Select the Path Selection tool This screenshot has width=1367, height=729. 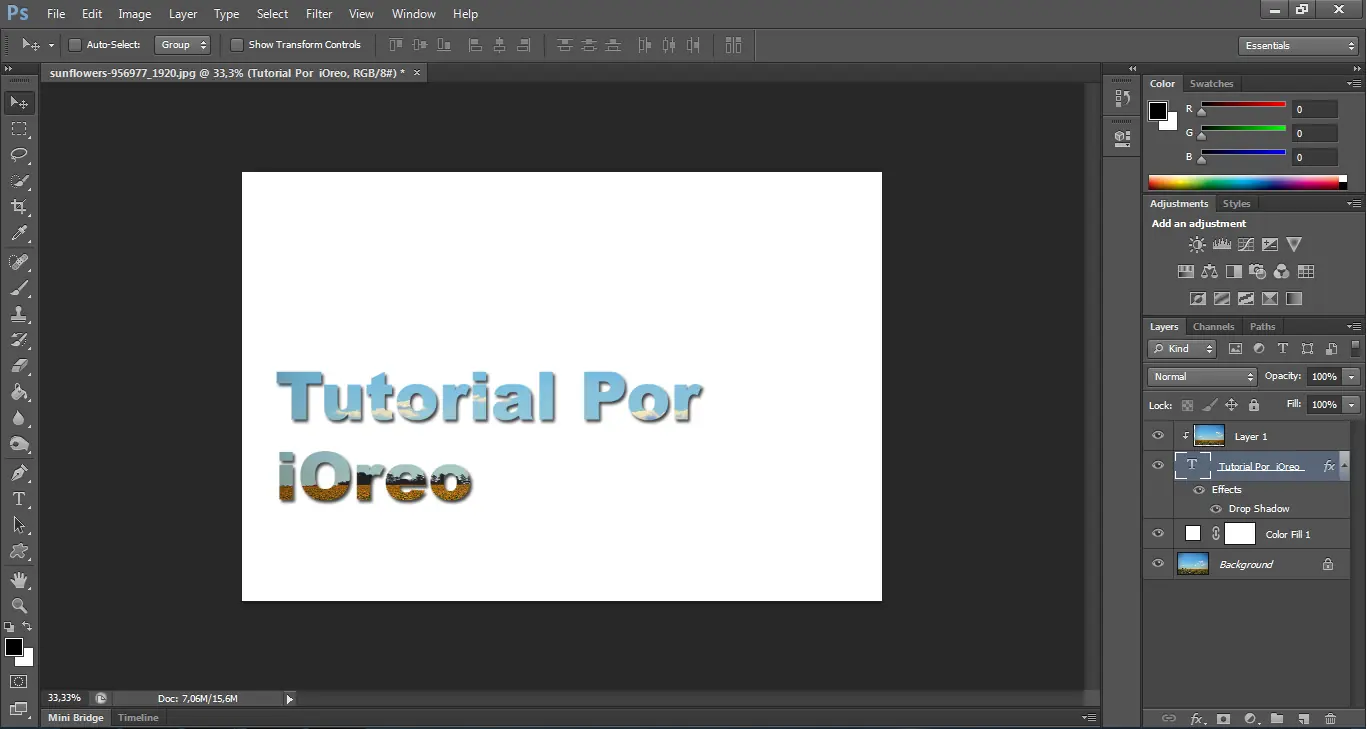click(x=19, y=525)
